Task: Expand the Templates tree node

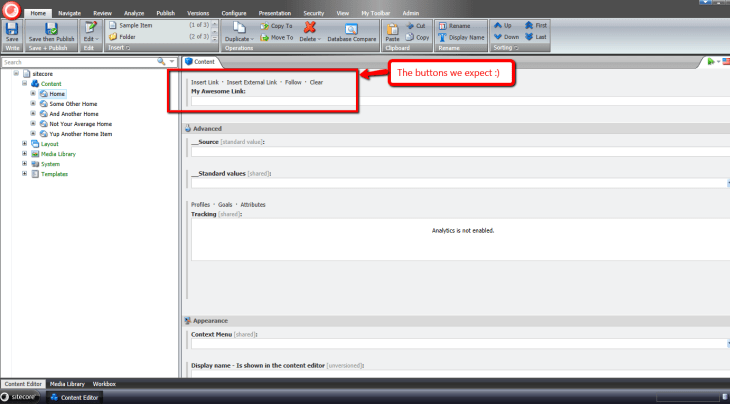Action: click(x=24, y=174)
